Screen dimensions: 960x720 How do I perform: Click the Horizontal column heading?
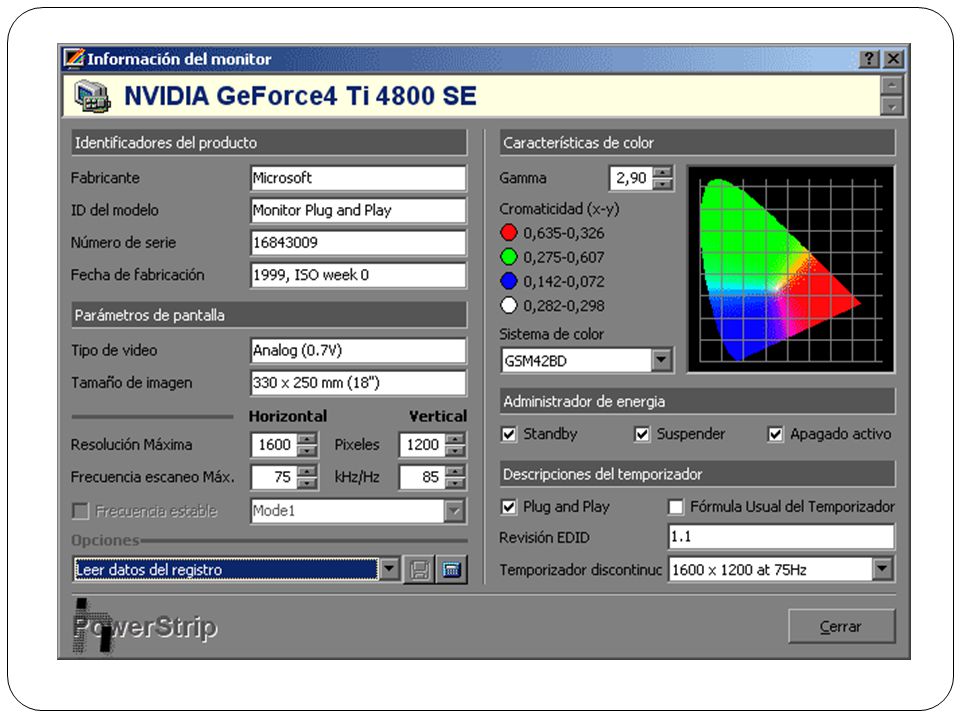point(288,416)
